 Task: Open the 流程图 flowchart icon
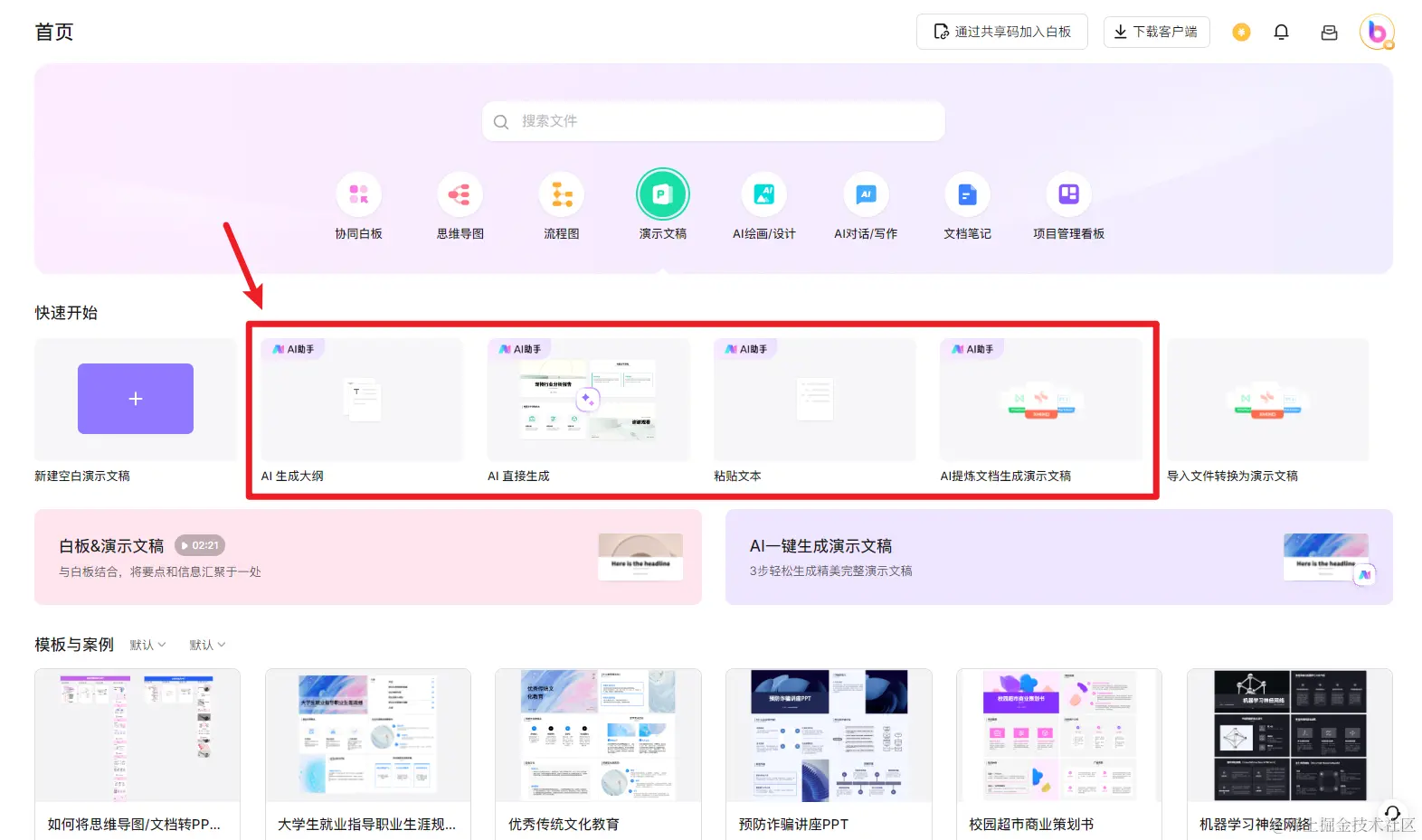562,194
